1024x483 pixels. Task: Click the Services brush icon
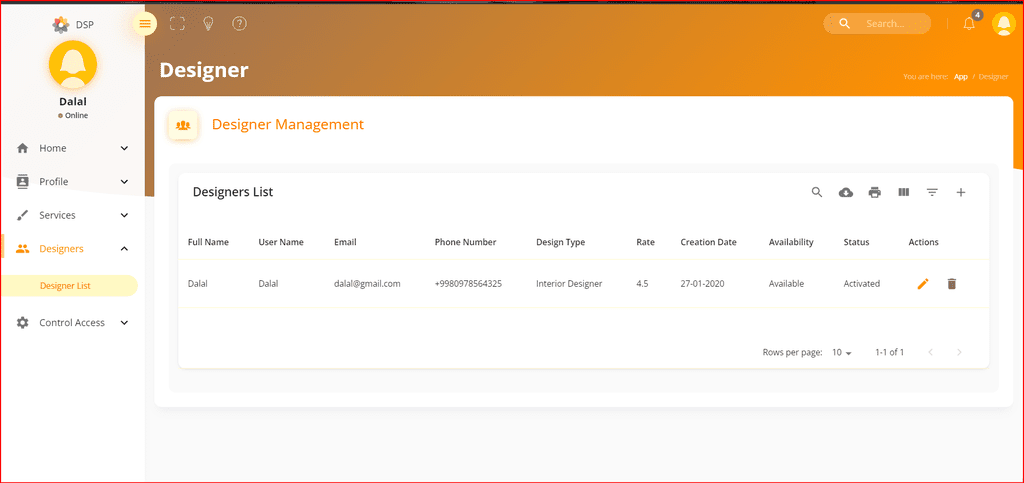(x=23, y=215)
